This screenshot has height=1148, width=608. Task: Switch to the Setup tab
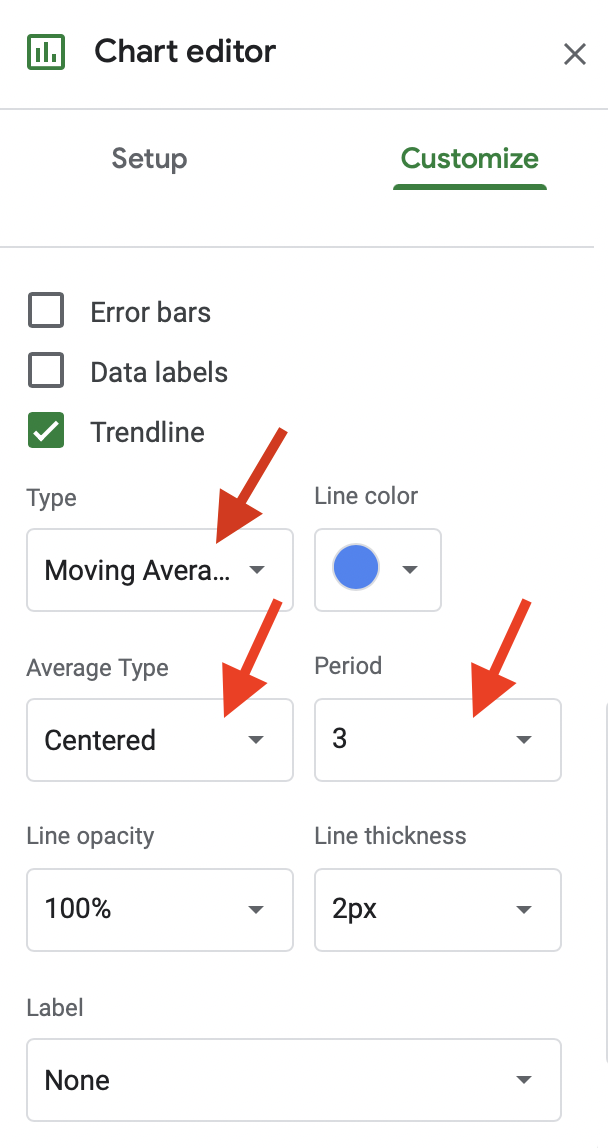149,159
